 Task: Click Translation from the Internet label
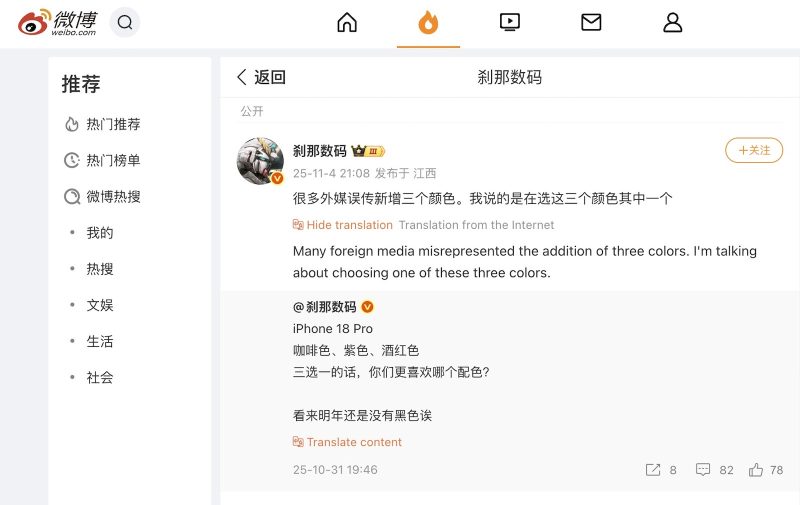point(477,225)
